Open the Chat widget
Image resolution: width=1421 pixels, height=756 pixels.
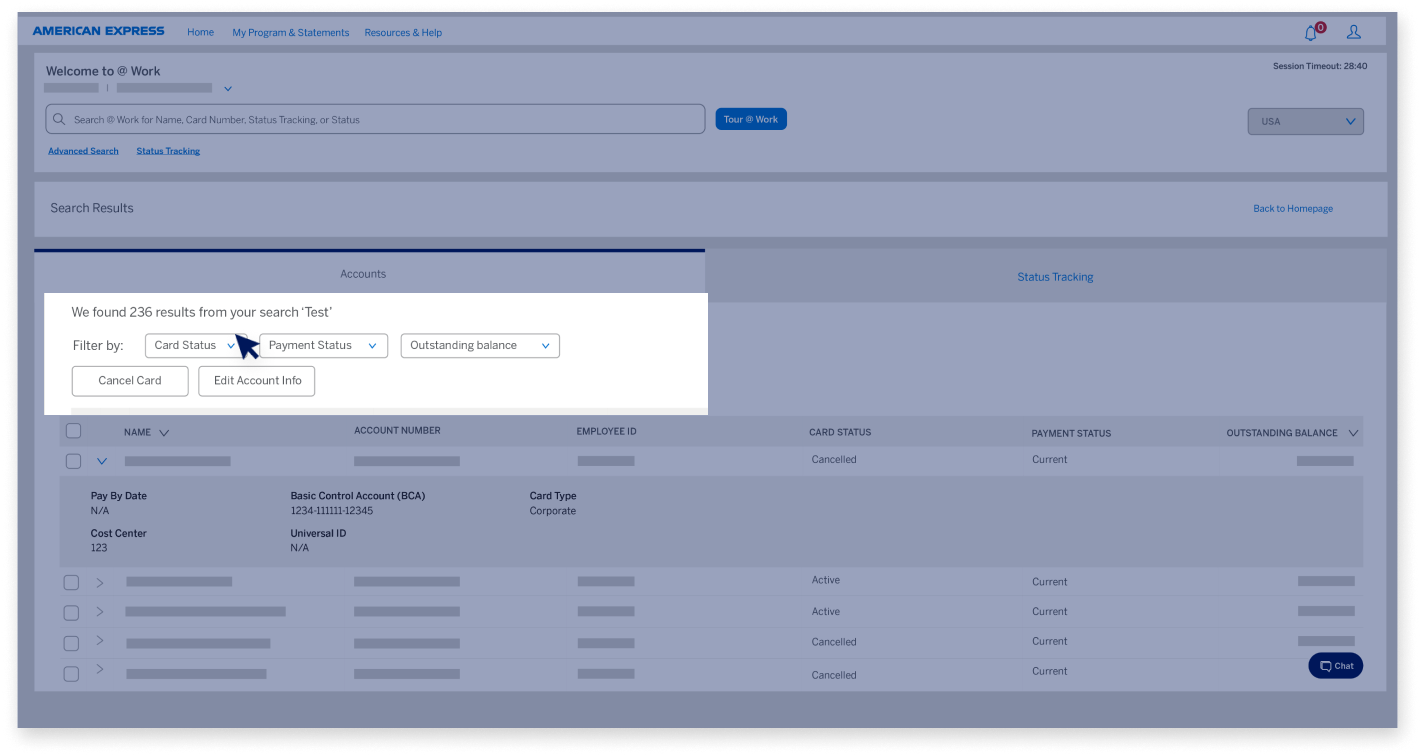(x=1335, y=665)
